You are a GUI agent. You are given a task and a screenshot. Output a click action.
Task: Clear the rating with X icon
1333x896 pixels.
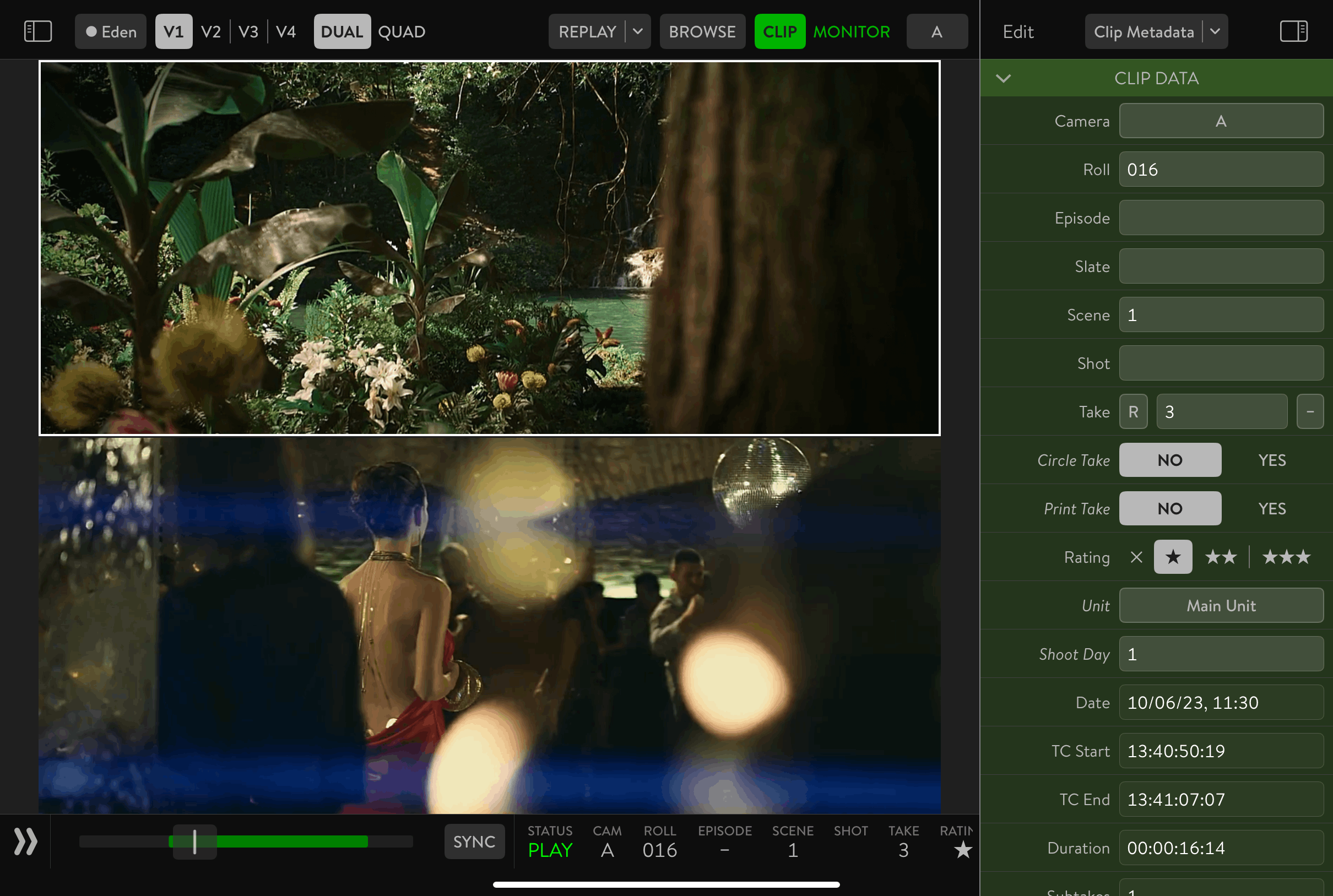[x=1136, y=557]
